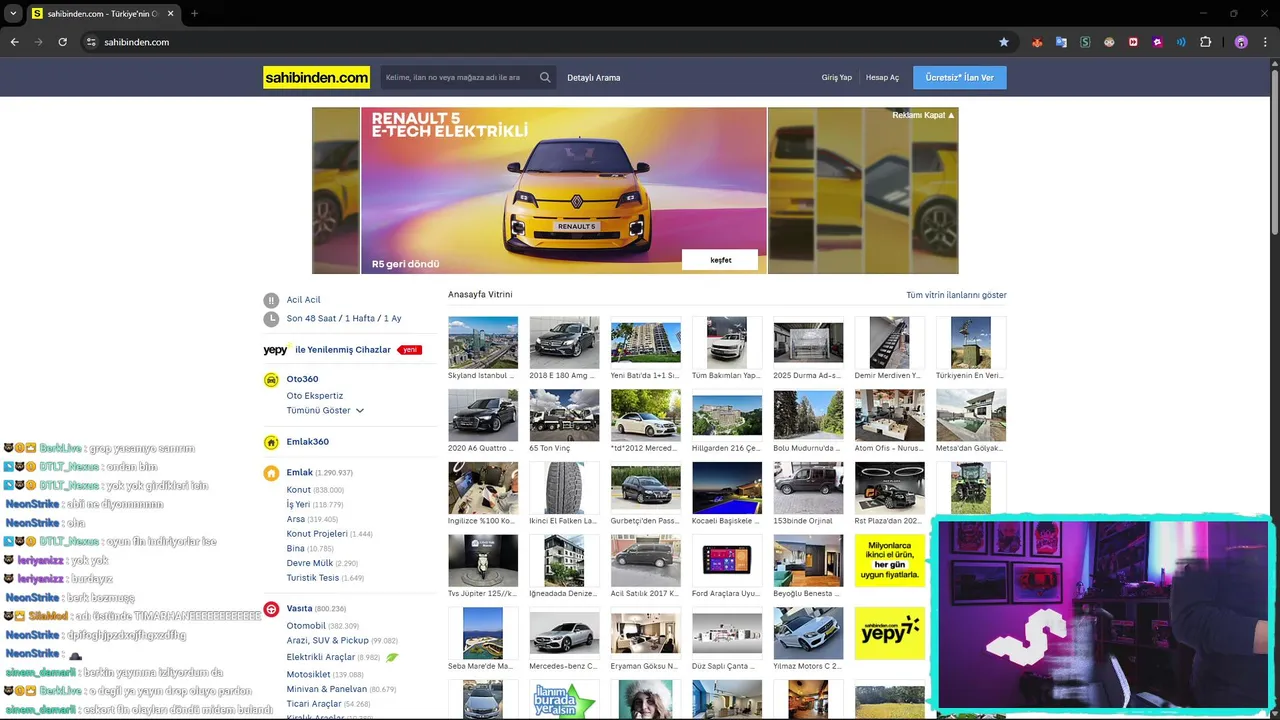This screenshot has width=1280, height=720.
Task: Open the Skyland Istanbul listing thumbnail
Action: click(483, 342)
